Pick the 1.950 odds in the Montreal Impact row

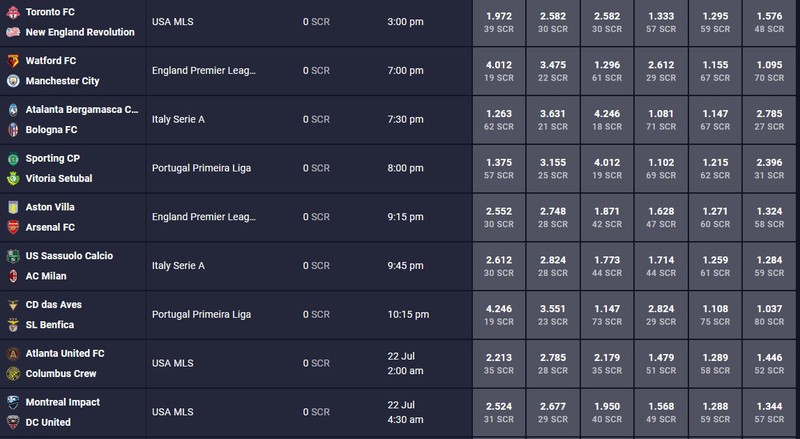(x=607, y=412)
